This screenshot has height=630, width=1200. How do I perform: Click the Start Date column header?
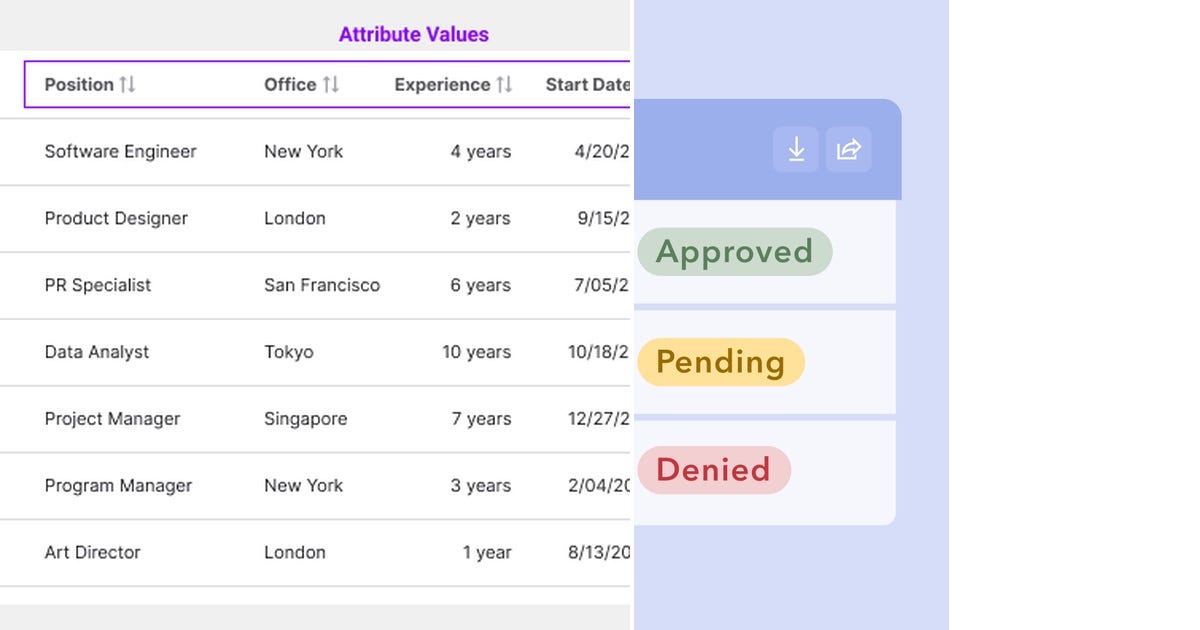click(x=588, y=85)
